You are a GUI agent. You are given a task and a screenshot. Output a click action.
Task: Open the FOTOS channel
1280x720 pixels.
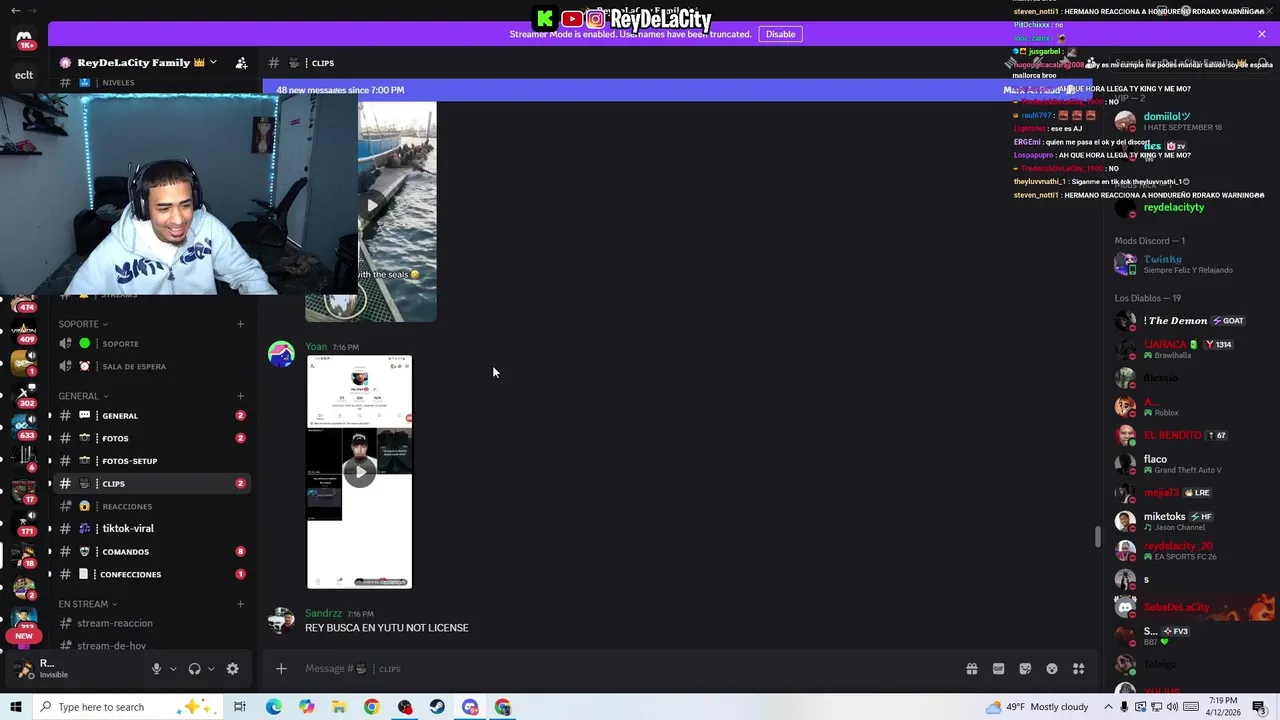coord(152,439)
